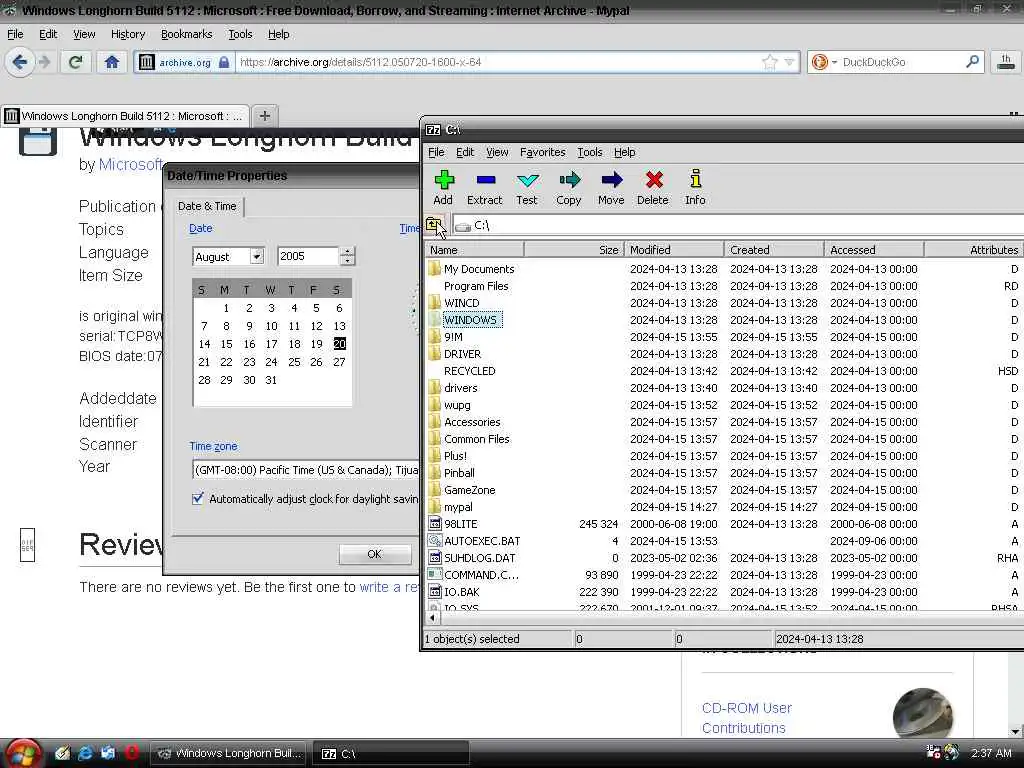Click the downloads icon at browser toolbar end
This screenshot has width=1024, height=768.
tap(1006, 63)
